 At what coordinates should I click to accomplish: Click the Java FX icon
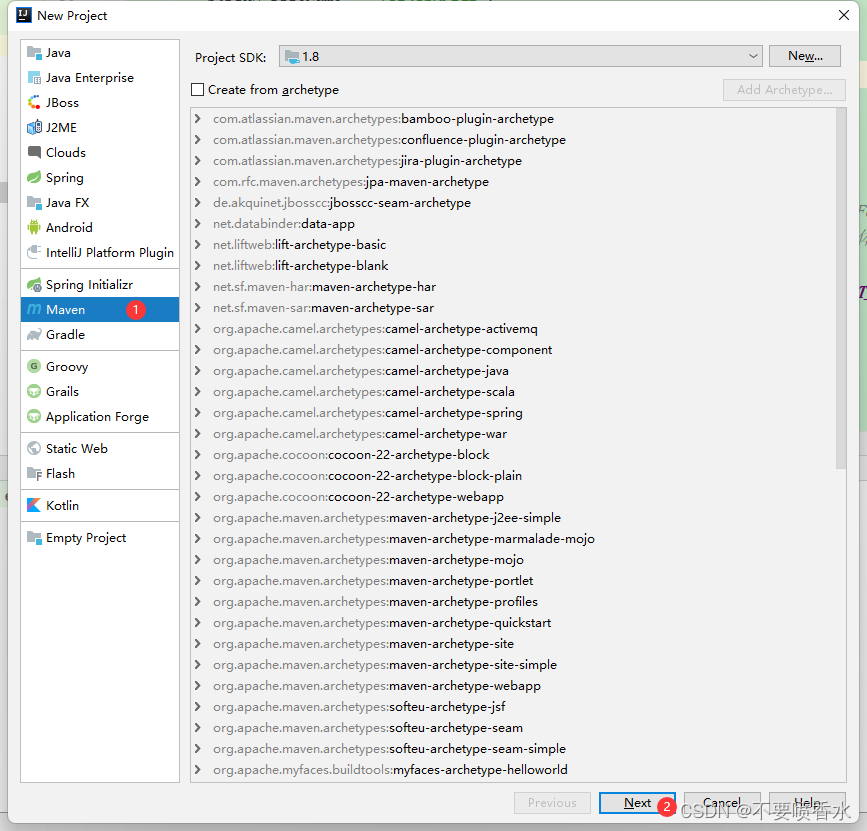(34, 203)
